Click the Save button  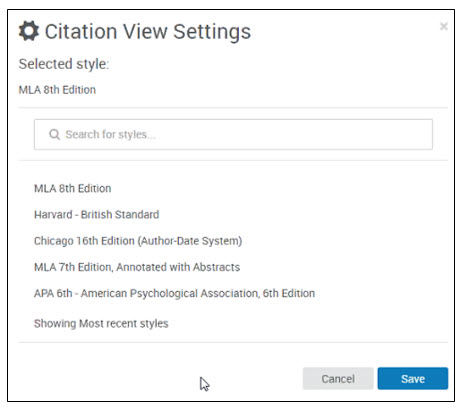coord(413,379)
